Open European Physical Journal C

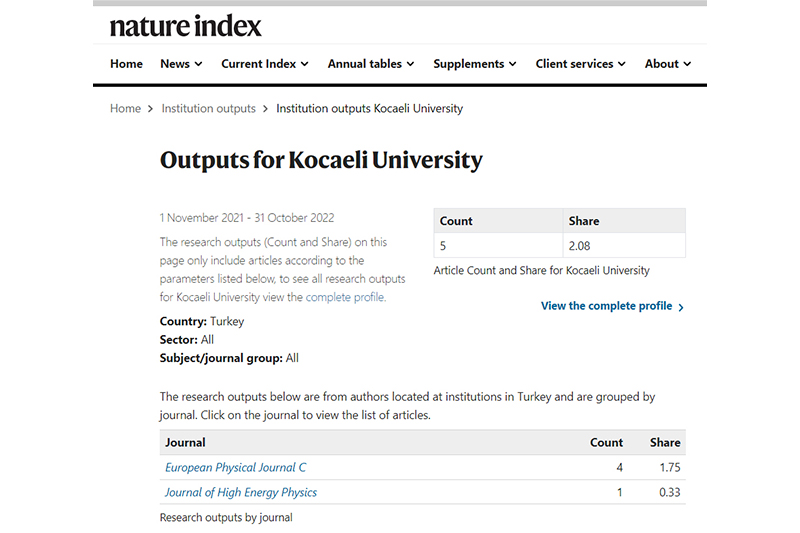coord(235,467)
